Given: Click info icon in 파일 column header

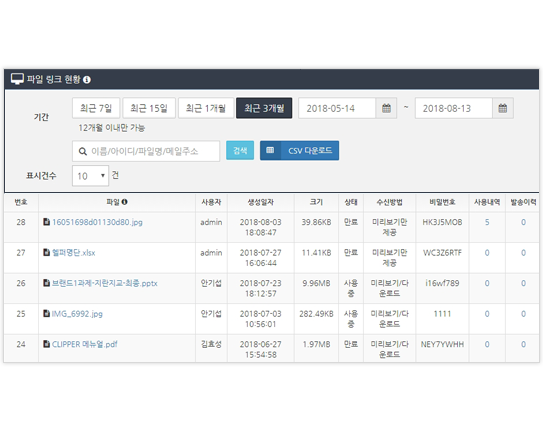Looking at the screenshot, I should point(125,202).
